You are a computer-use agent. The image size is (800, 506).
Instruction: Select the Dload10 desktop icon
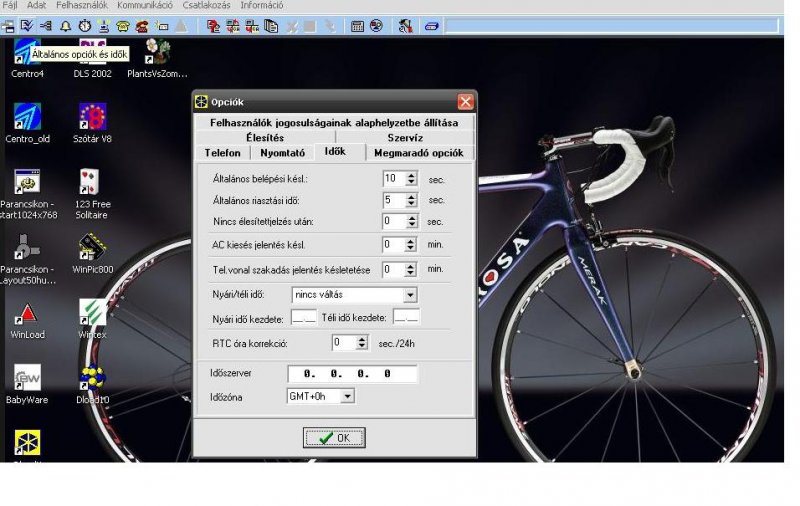coord(92,385)
